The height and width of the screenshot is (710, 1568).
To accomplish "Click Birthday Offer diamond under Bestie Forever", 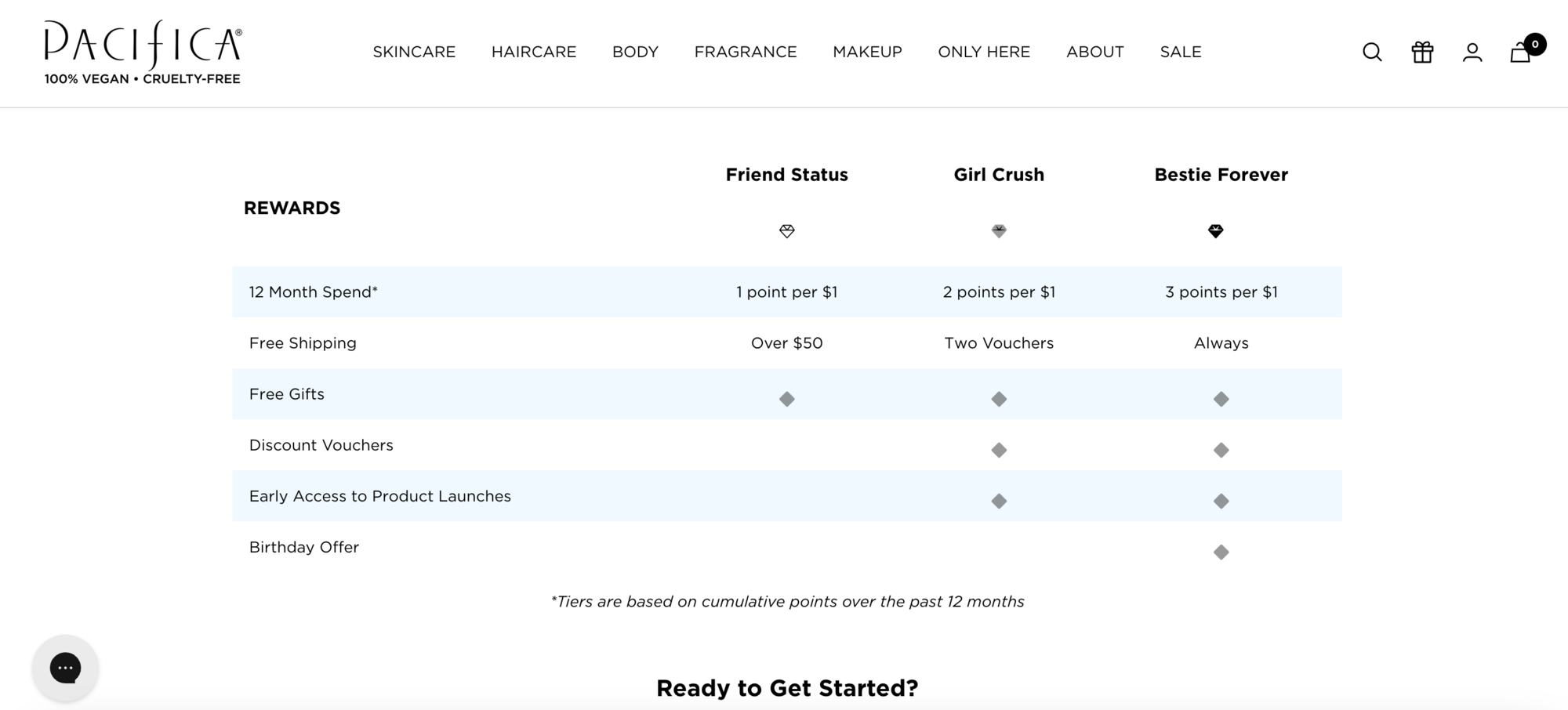I will tap(1221, 552).
